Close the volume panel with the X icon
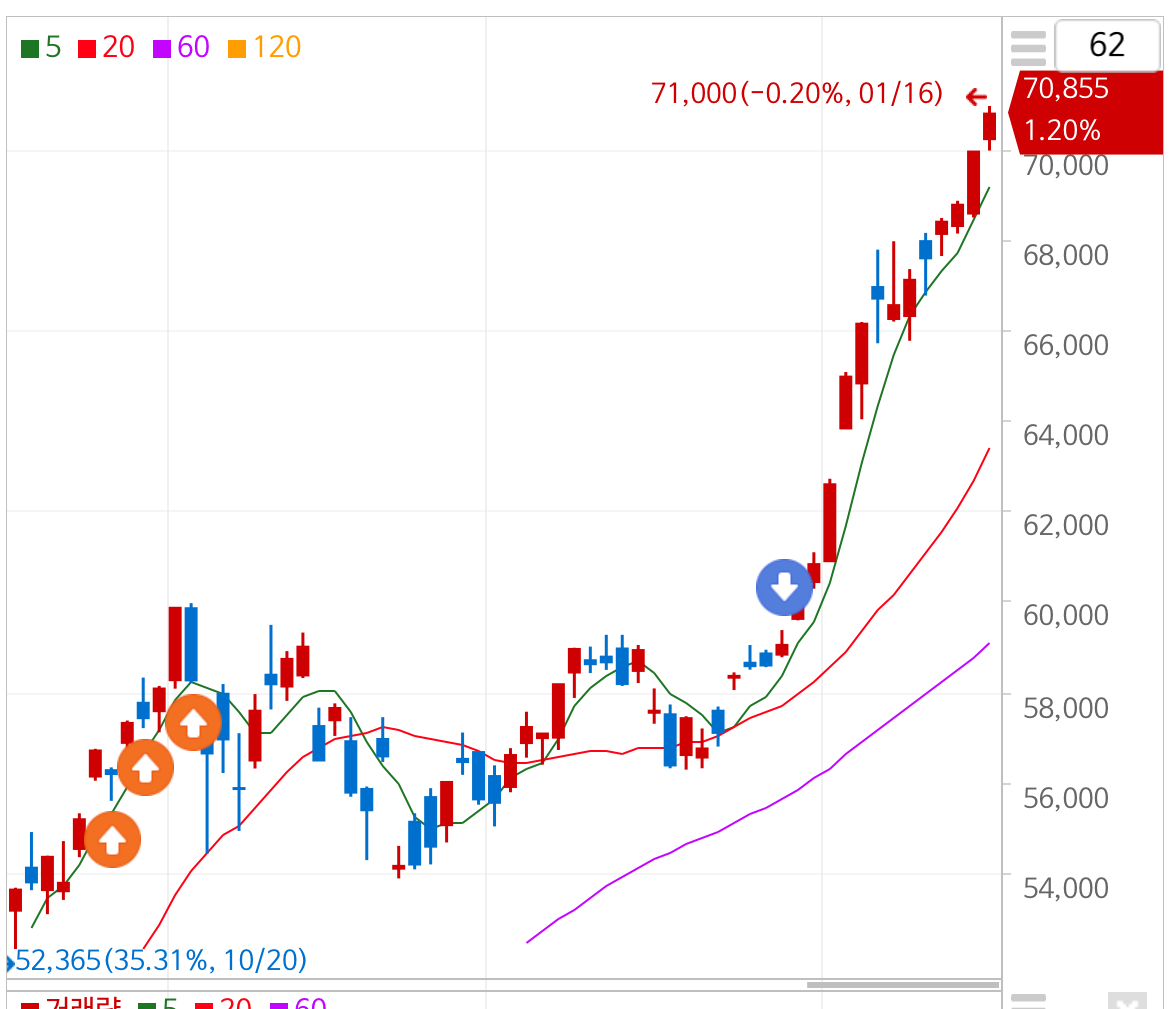The height and width of the screenshot is (1009, 1170). [x=1127, y=1002]
